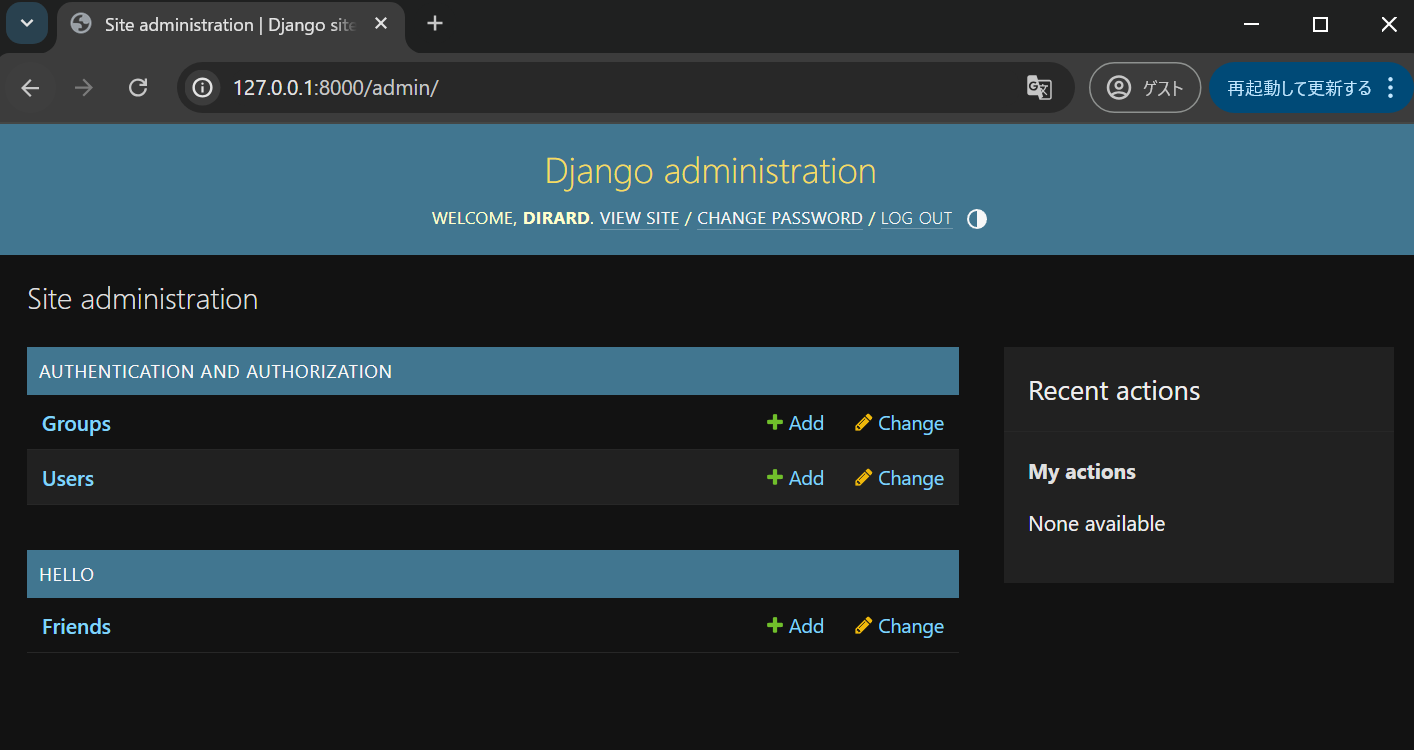Click the 再起動して更新する update button
The image size is (1414, 750).
[1300, 88]
